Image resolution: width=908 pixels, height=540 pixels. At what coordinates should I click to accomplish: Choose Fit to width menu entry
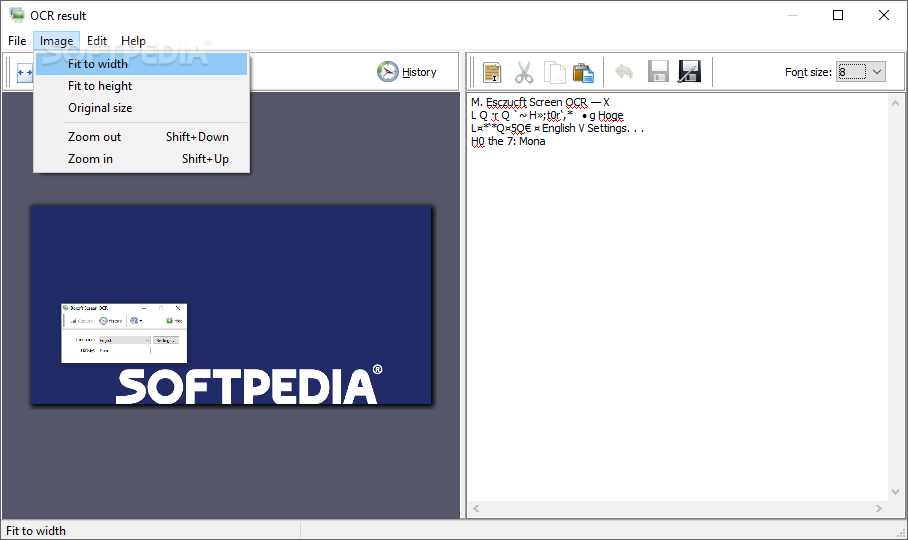[141, 64]
